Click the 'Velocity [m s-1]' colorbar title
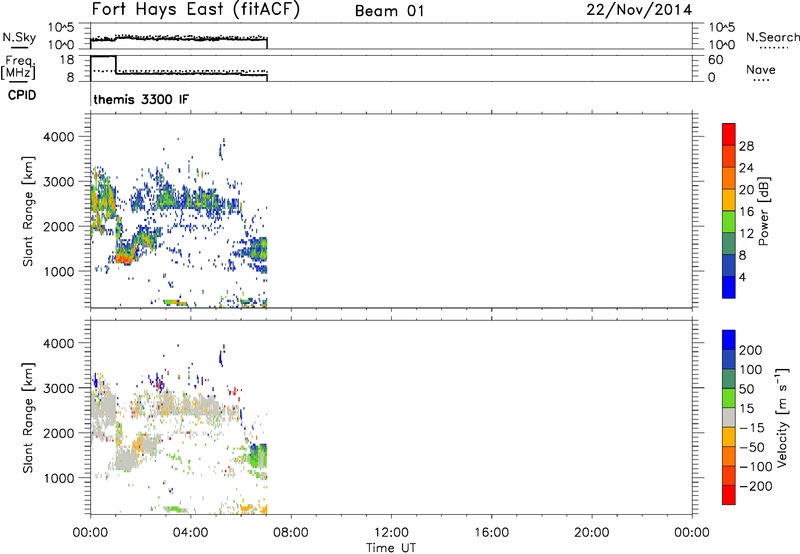The width and height of the screenshot is (800, 554). (782, 417)
